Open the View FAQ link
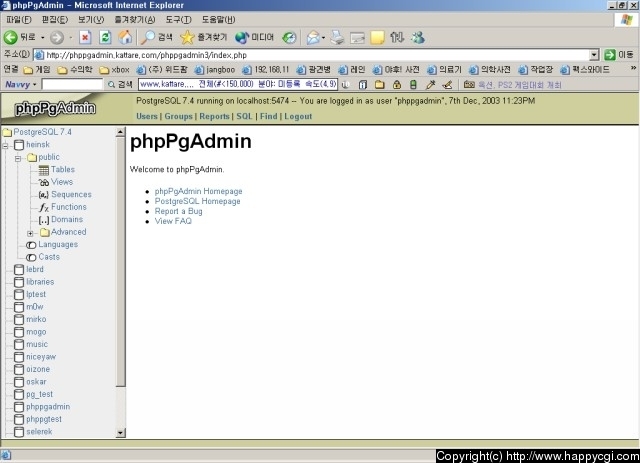The width and height of the screenshot is (640, 463). 173,221
